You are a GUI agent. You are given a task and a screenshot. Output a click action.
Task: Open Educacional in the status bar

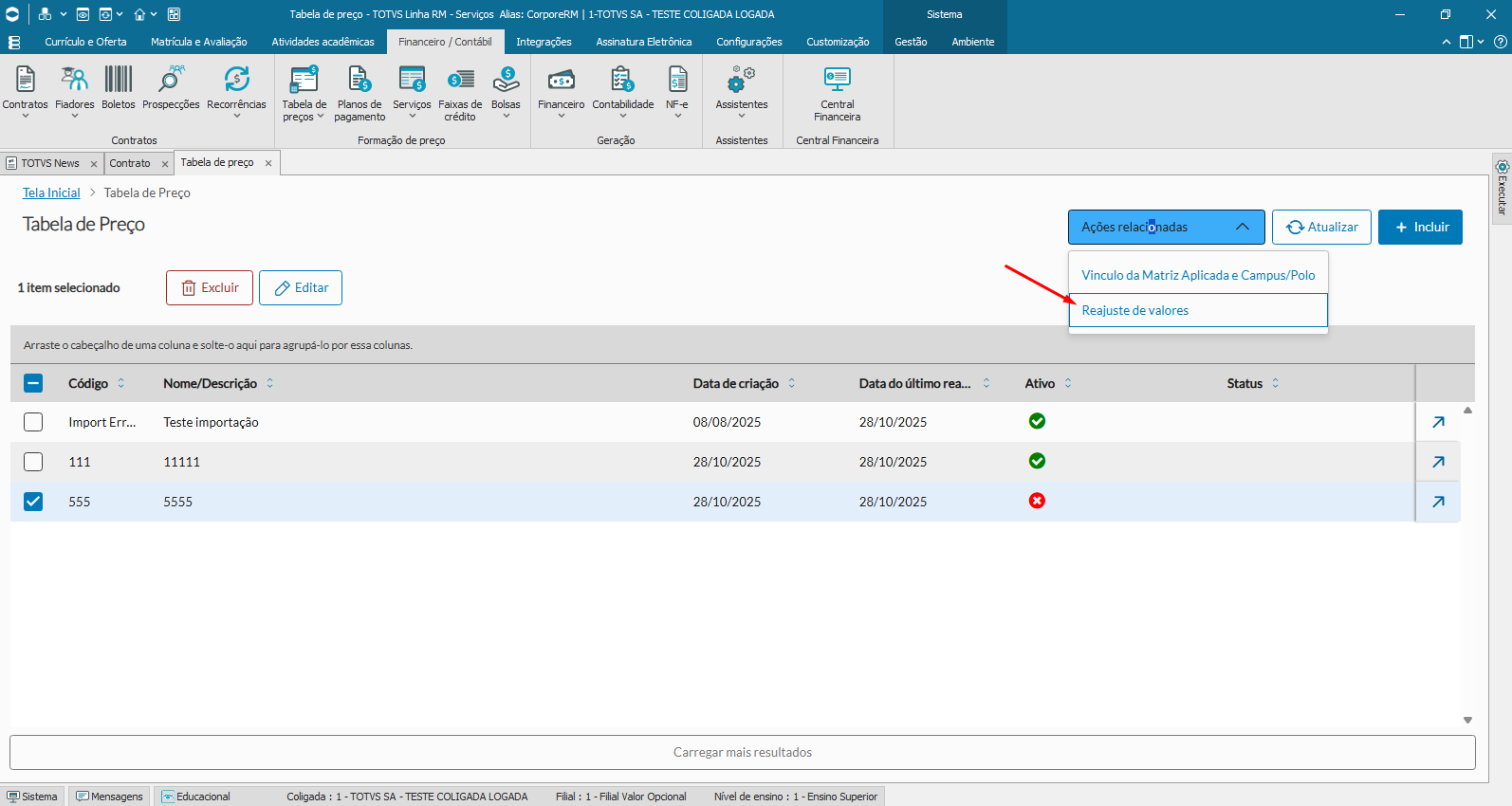tap(195, 797)
